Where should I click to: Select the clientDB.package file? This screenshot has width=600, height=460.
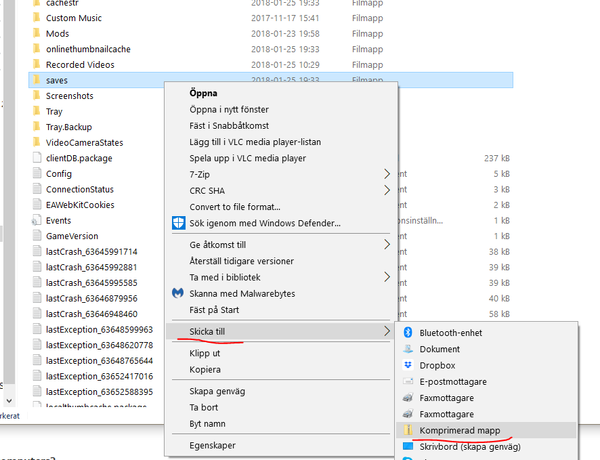point(80,158)
